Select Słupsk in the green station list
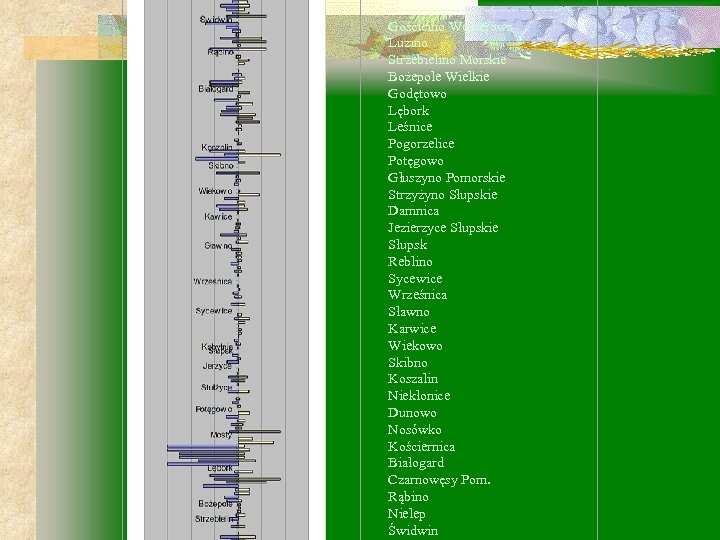 407,245
